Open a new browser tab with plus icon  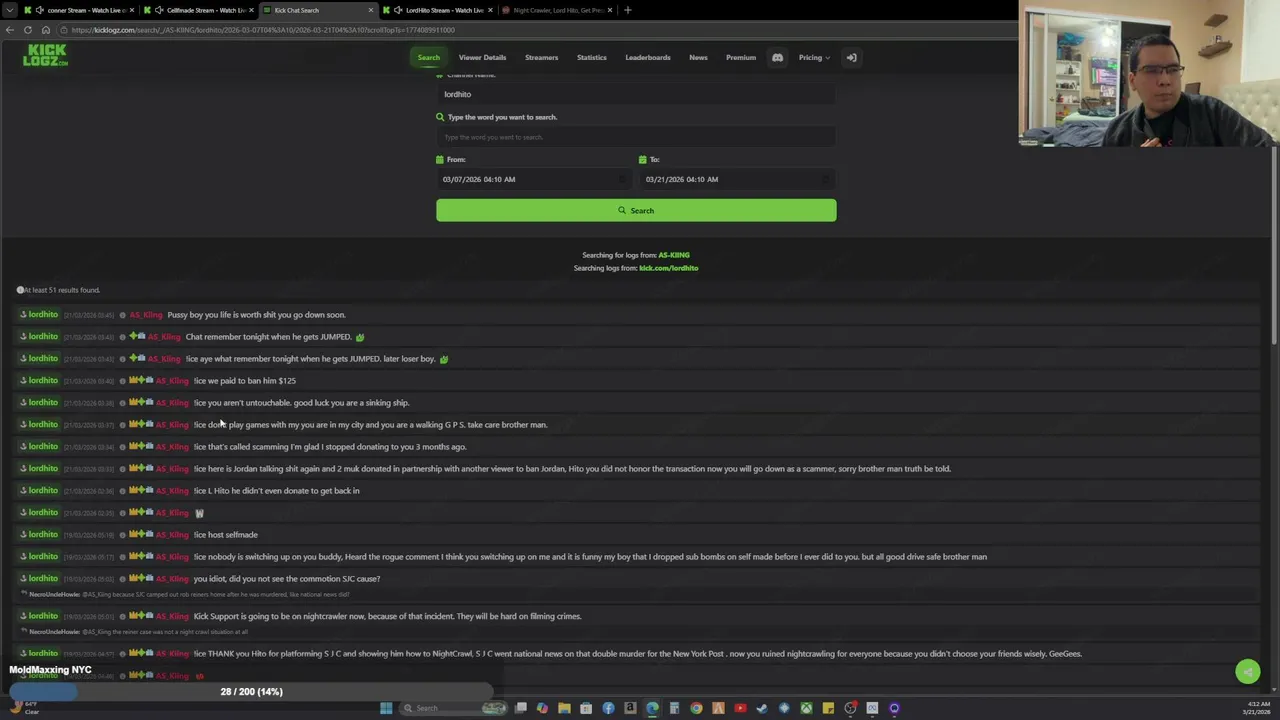click(x=627, y=10)
